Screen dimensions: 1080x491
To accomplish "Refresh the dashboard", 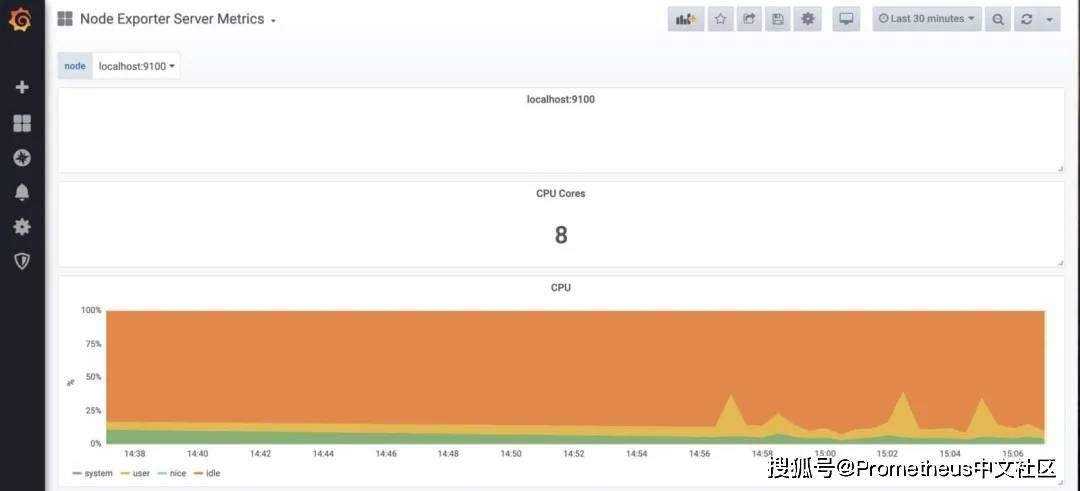I will (x=1026, y=19).
